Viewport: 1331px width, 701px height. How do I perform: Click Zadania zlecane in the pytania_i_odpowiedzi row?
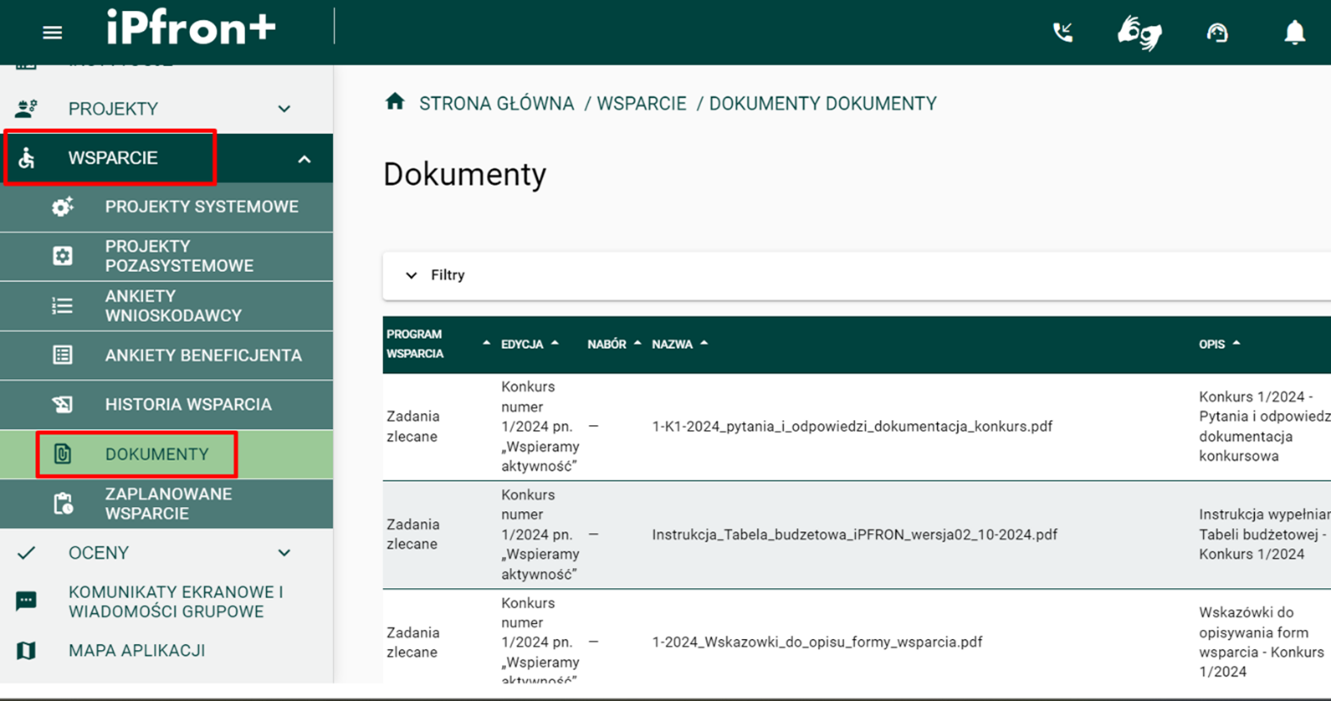coord(413,426)
